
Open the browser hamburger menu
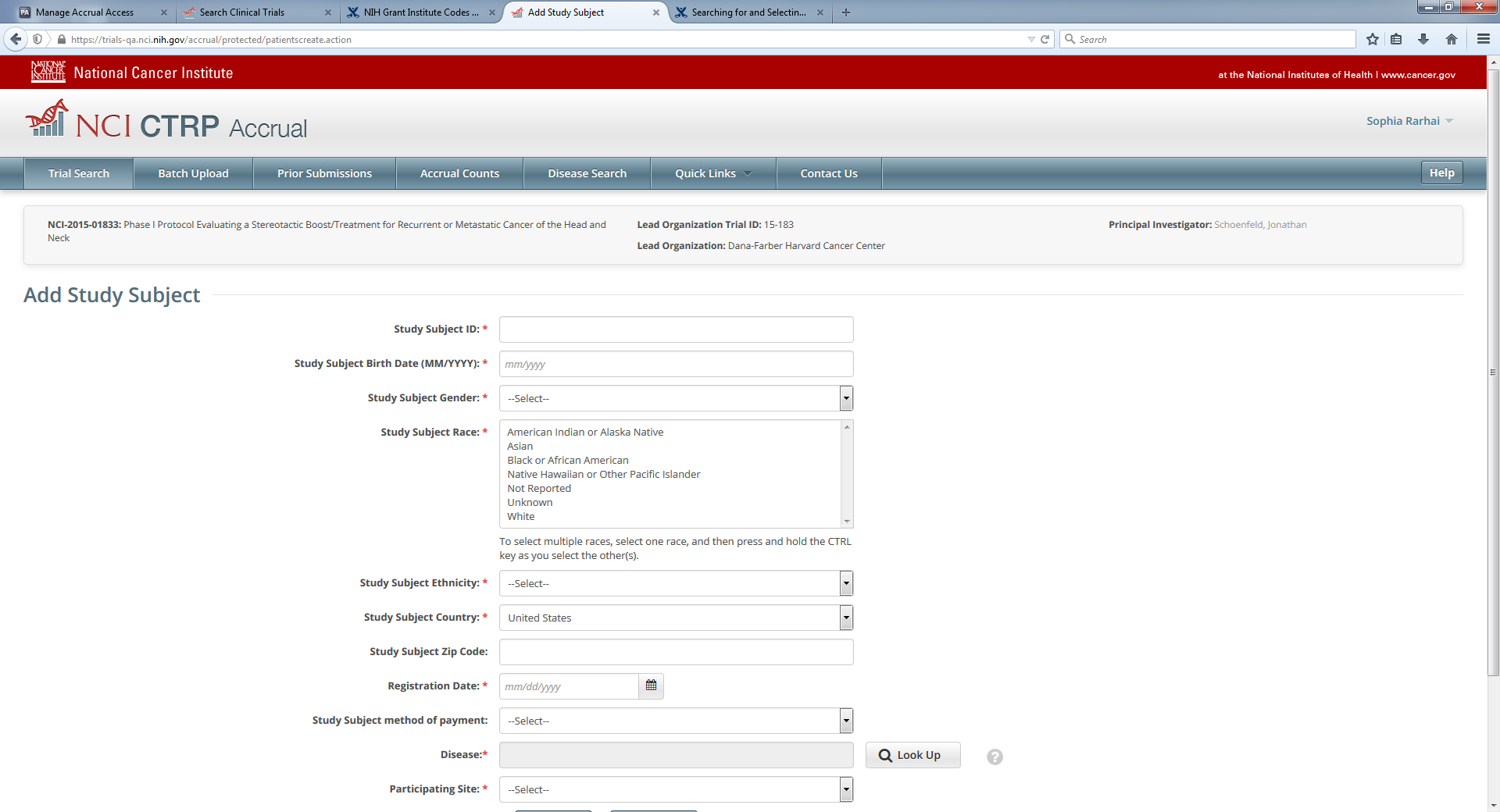pyautogui.click(x=1483, y=39)
